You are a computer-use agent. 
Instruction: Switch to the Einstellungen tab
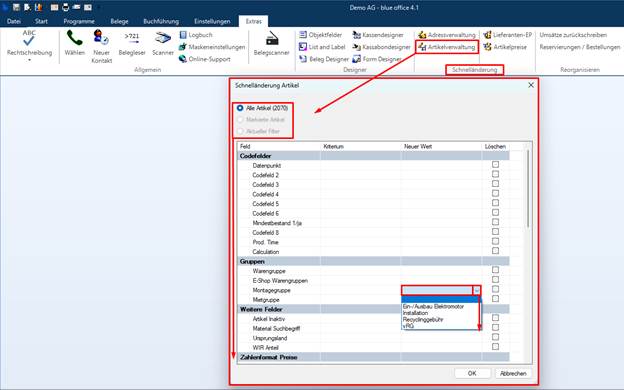click(x=212, y=21)
